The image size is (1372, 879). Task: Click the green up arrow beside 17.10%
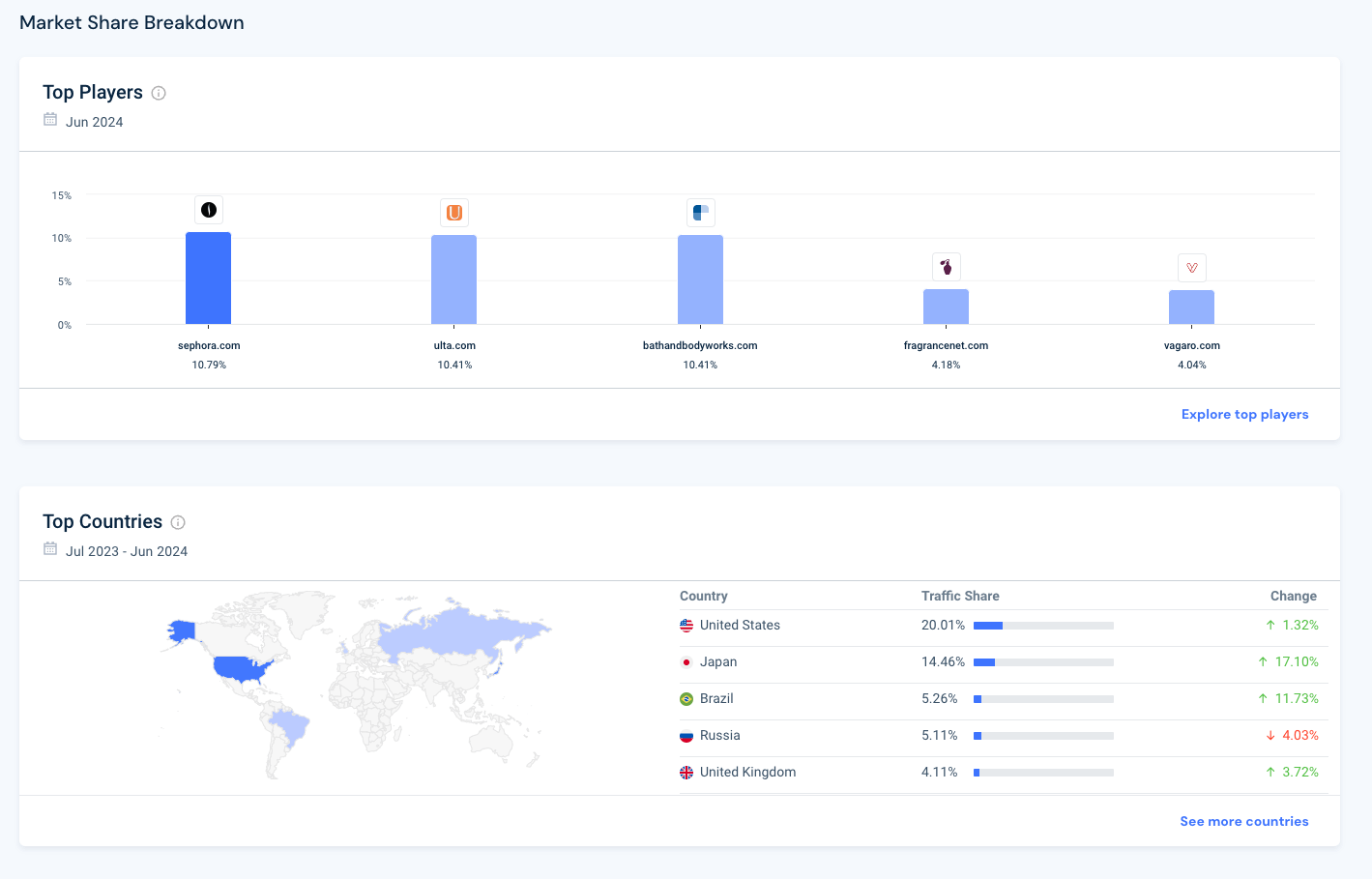click(1263, 662)
